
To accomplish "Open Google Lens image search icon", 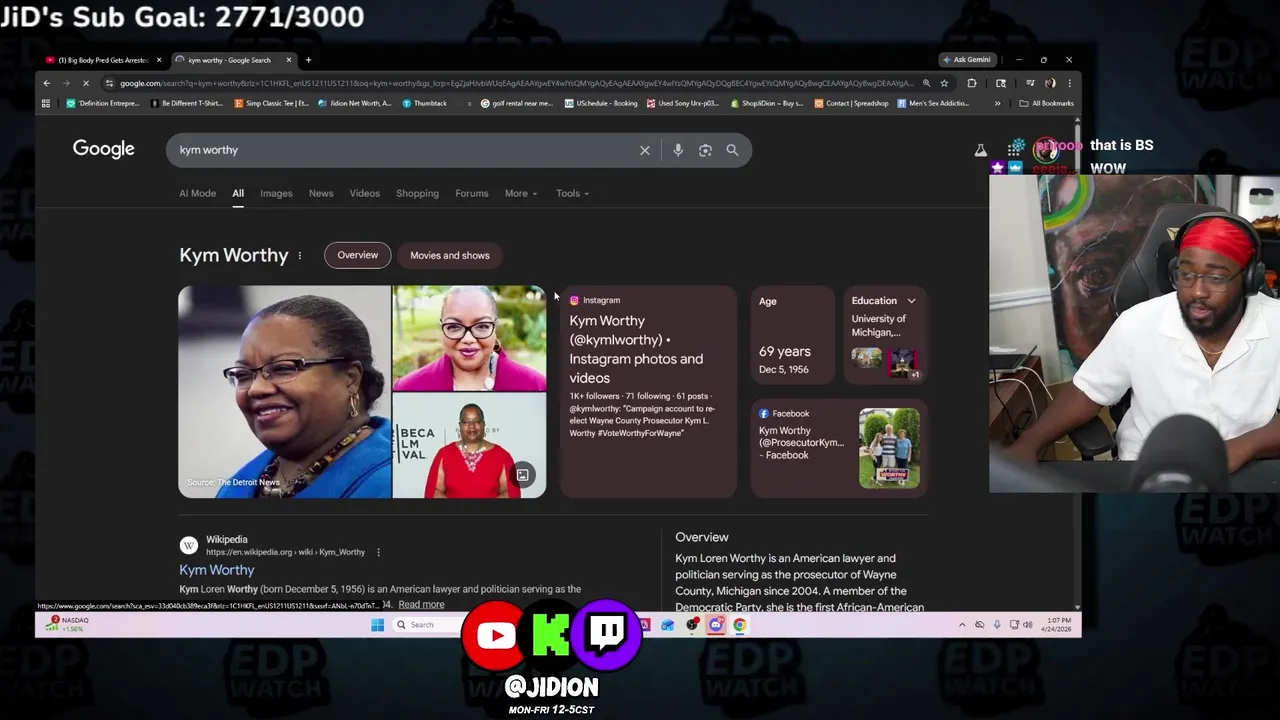I will [705, 150].
